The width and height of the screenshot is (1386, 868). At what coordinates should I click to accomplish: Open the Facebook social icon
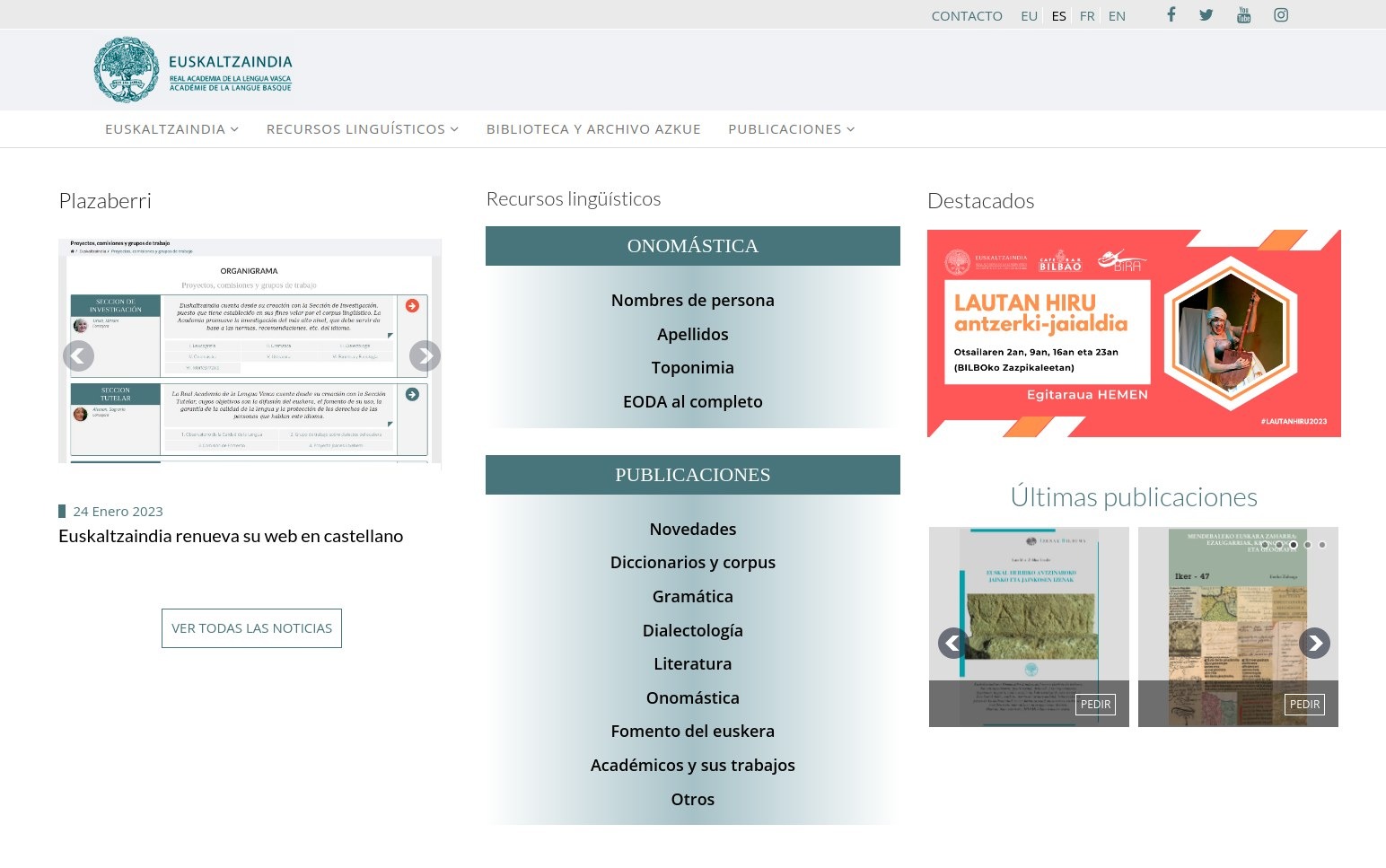click(x=1171, y=14)
